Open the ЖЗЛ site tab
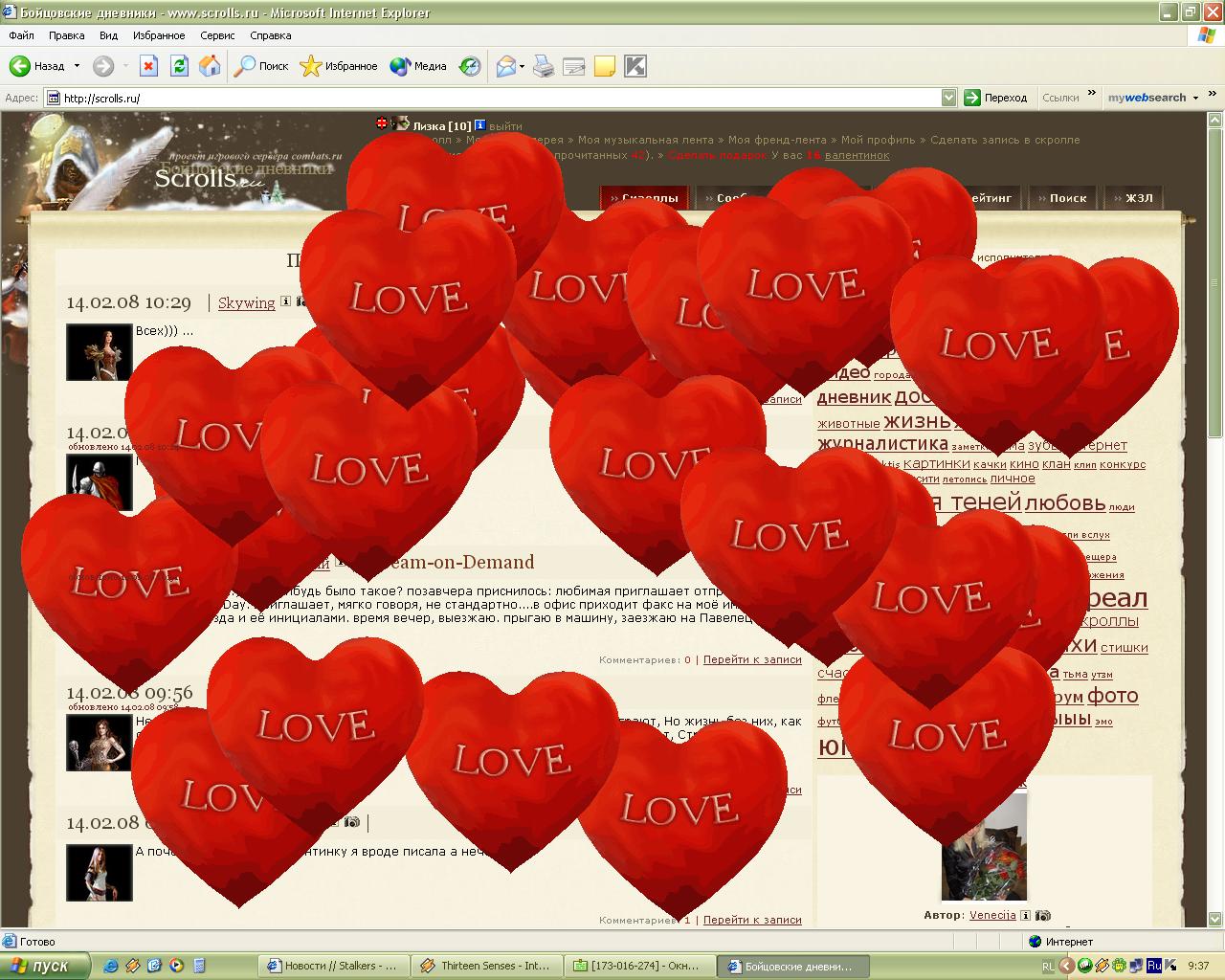Viewport: 1225px width, 980px height. [x=1133, y=198]
